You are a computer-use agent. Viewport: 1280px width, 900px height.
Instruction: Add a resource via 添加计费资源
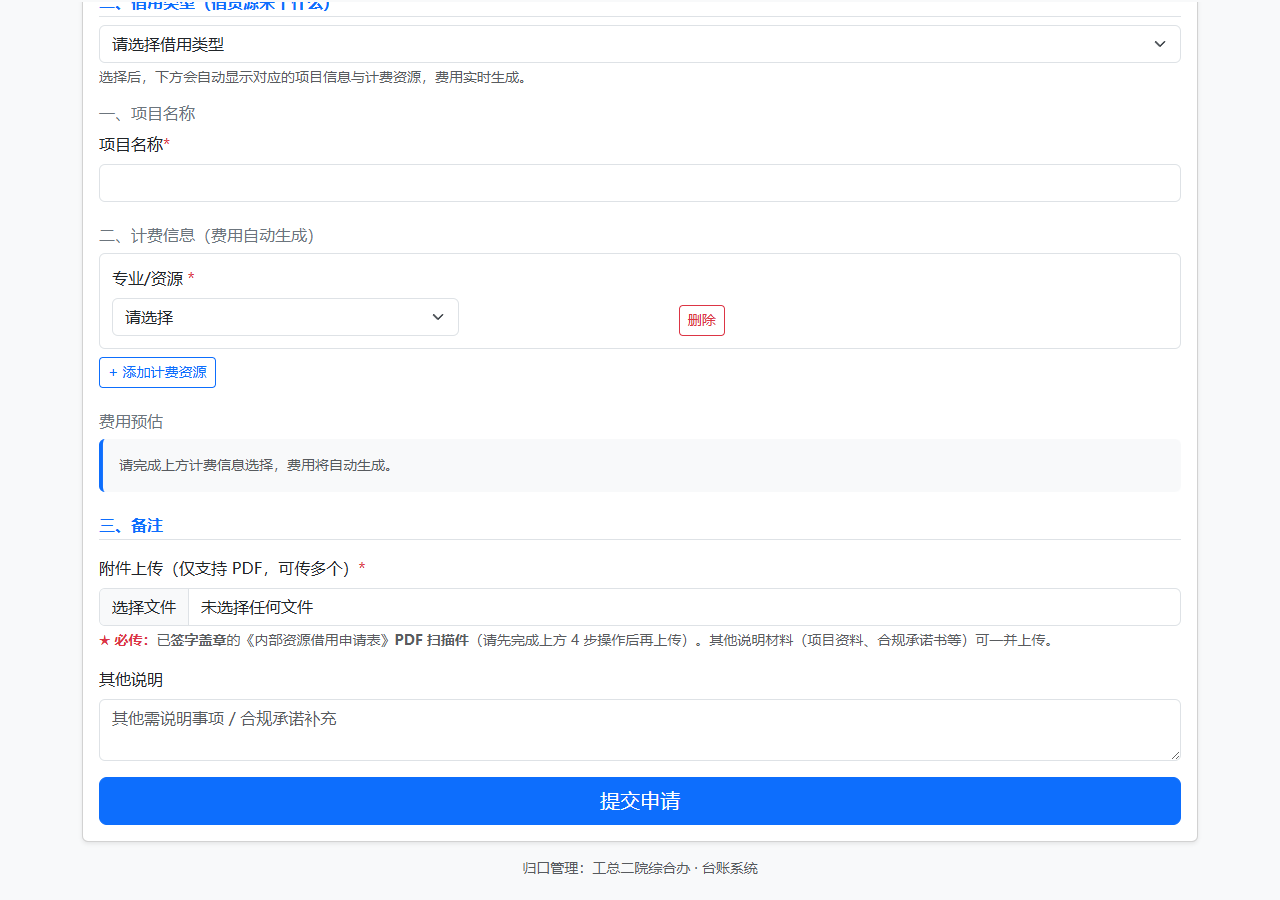157,372
